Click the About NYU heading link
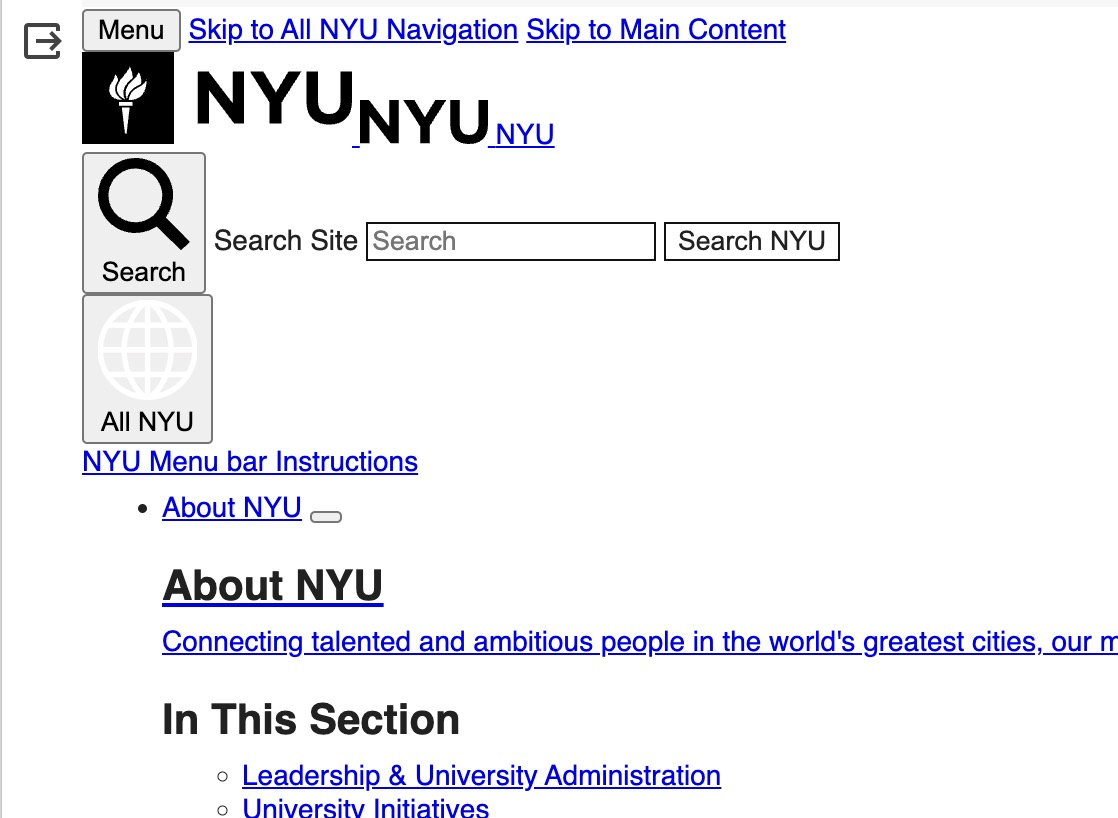The height and width of the screenshot is (818, 1118). pos(273,586)
